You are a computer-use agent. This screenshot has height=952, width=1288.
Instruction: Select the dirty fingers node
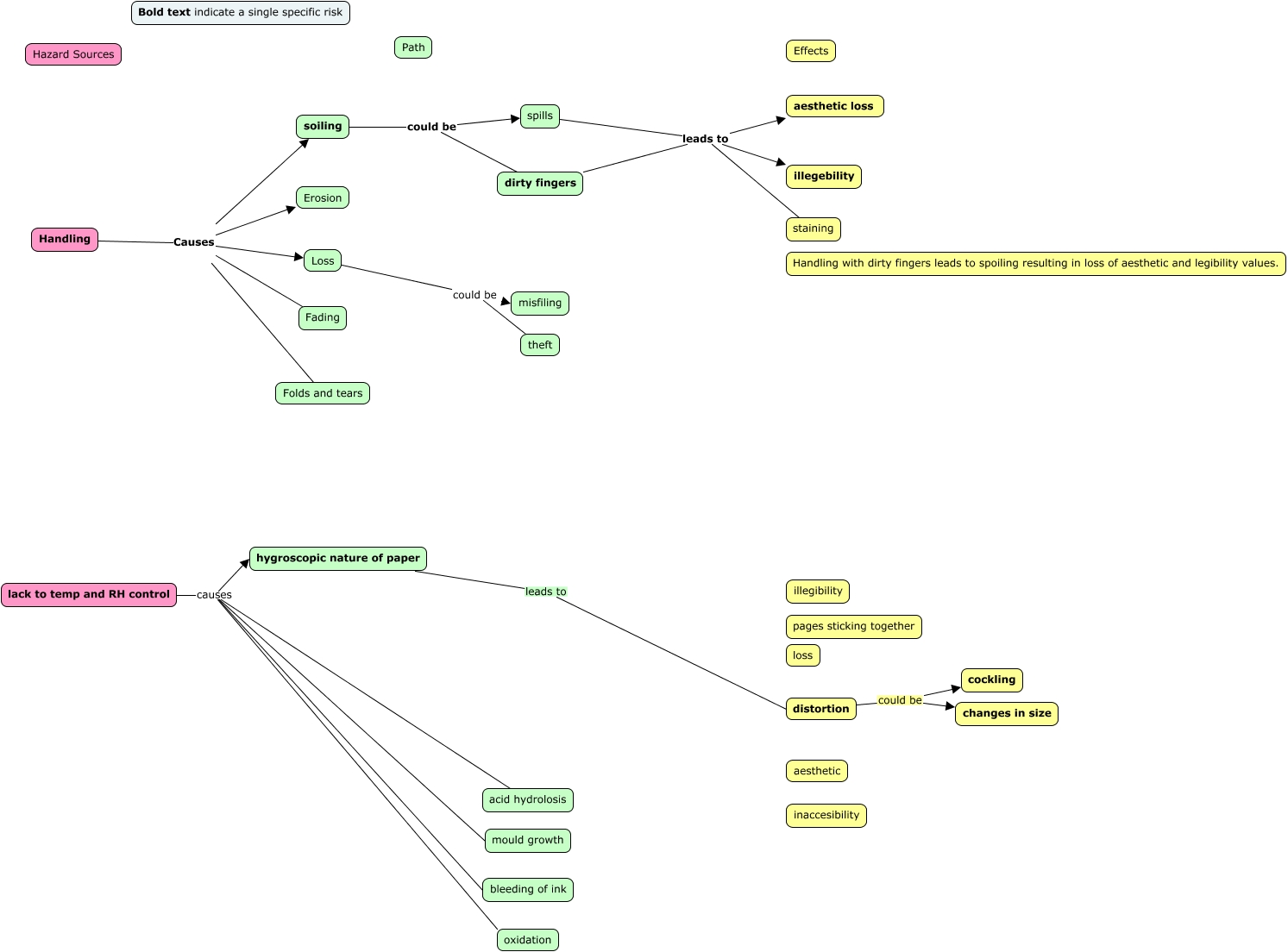540,183
